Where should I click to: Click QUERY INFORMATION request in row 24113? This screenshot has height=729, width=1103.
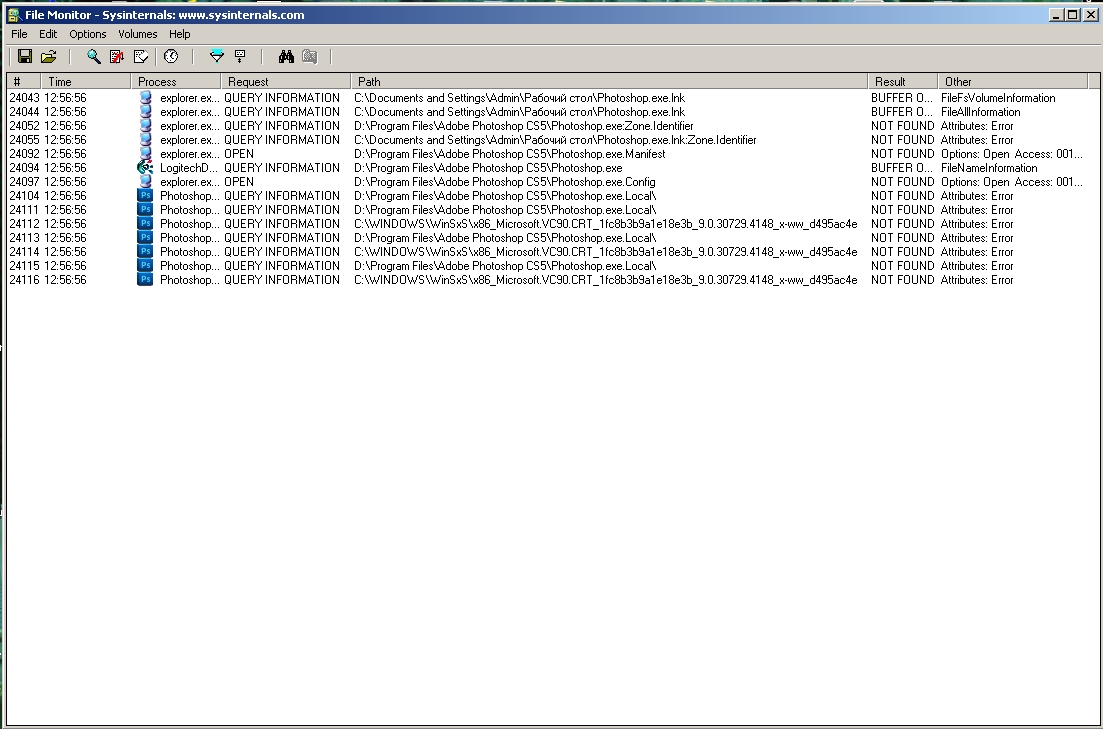281,238
